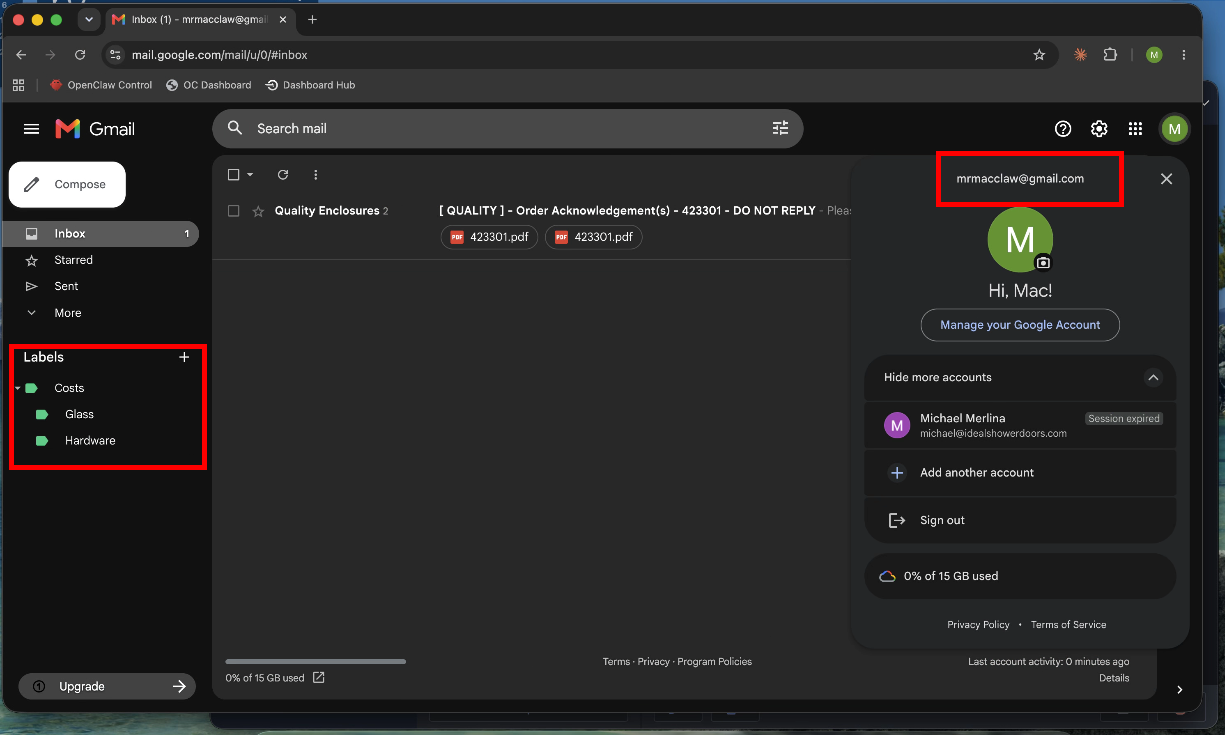This screenshot has width=1225, height=735.
Task: Expand the More sidebar section
Action: tap(68, 313)
